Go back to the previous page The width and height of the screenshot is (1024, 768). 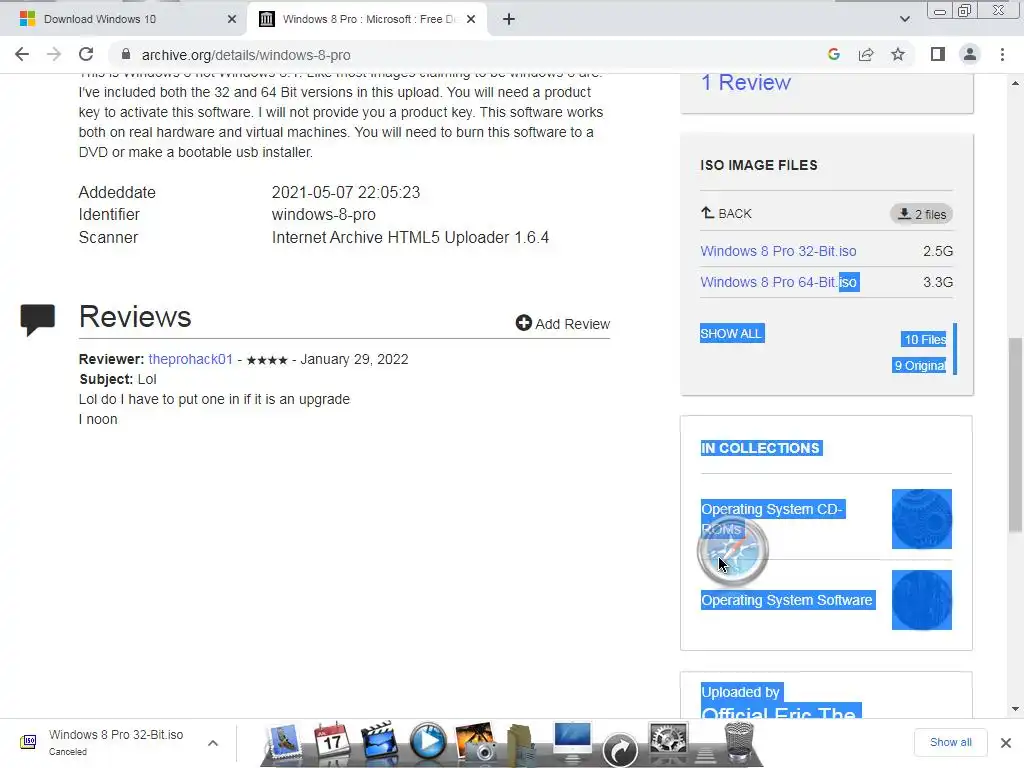coord(22,54)
